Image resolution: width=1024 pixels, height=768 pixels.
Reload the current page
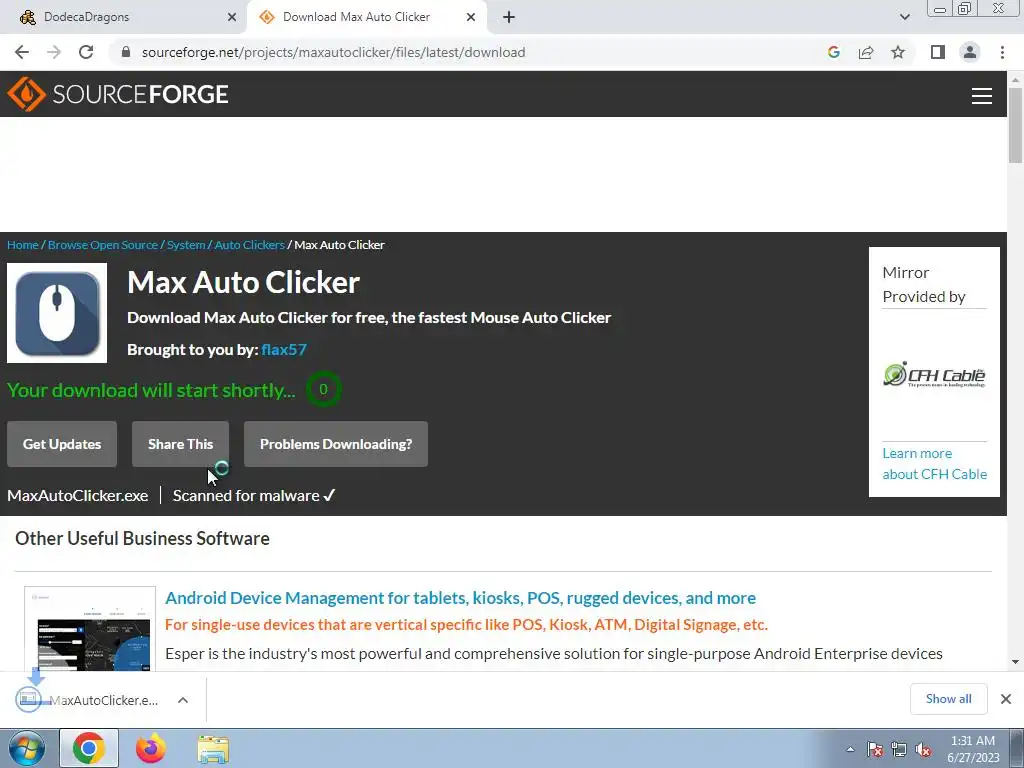tap(86, 52)
